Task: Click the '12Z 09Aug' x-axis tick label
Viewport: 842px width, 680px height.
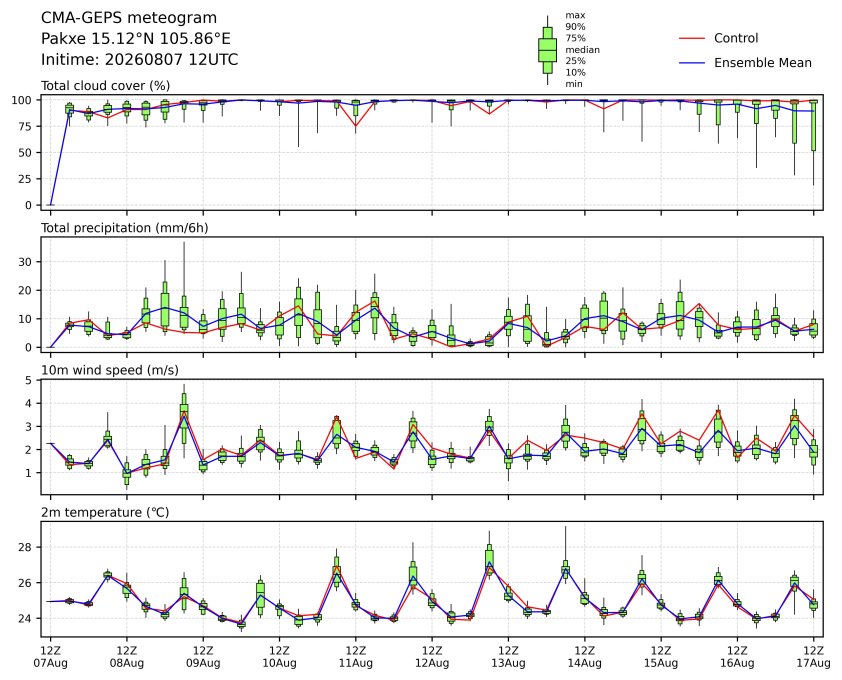Action: (x=203, y=657)
